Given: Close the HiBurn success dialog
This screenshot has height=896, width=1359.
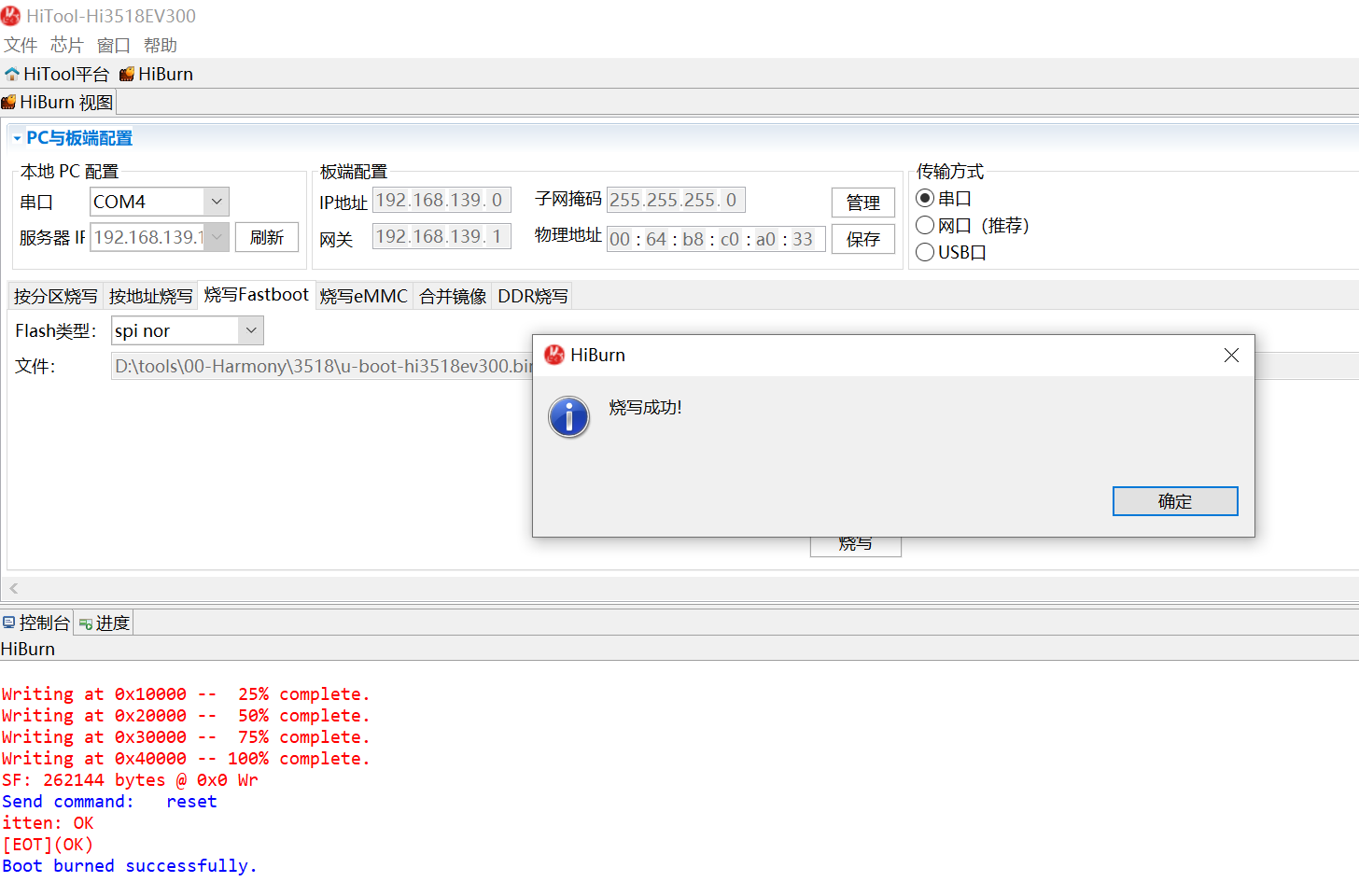Looking at the screenshot, I should pos(1231,356).
